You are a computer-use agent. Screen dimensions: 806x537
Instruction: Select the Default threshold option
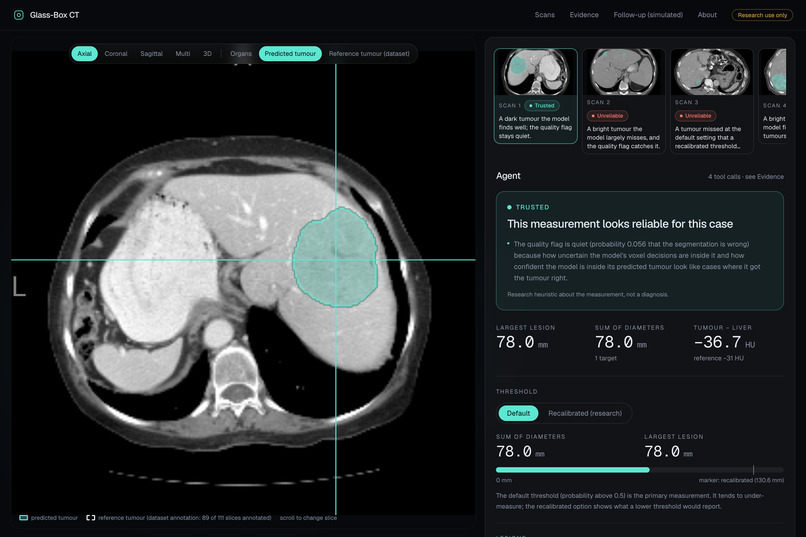[x=518, y=413]
